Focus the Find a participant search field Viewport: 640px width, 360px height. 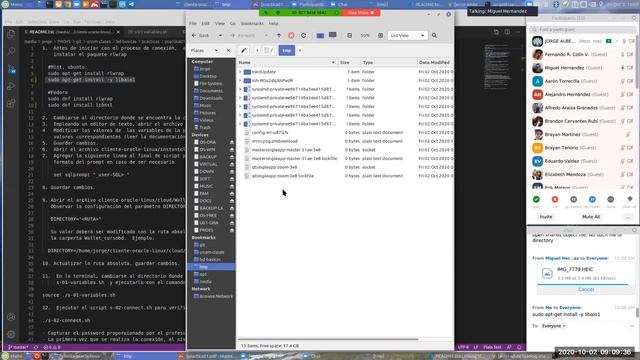tap(582, 30)
